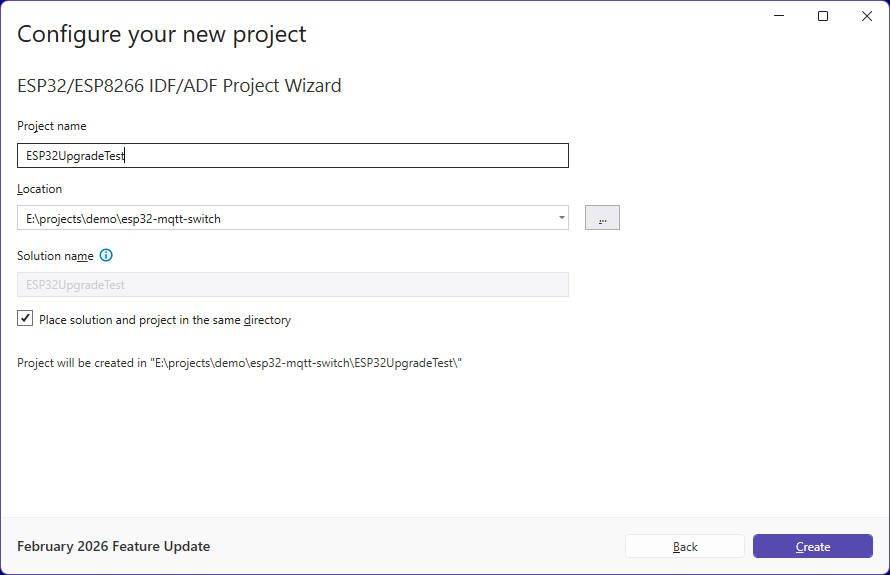890x575 pixels.
Task: Go back with the Back button
Action: click(685, 546)
